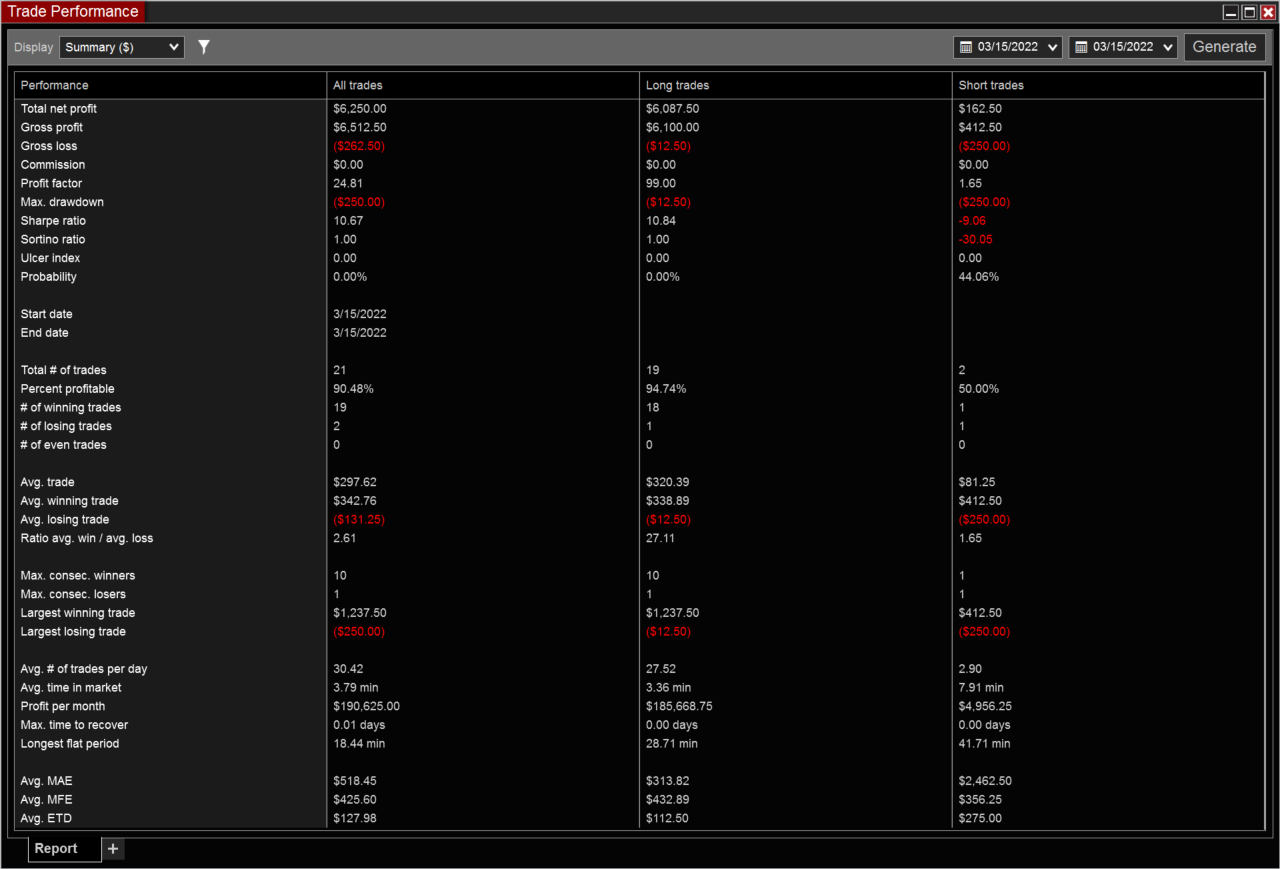Click Short trades net profit $162.50
The image size is (1280, 869).
(x=980, y=108)
